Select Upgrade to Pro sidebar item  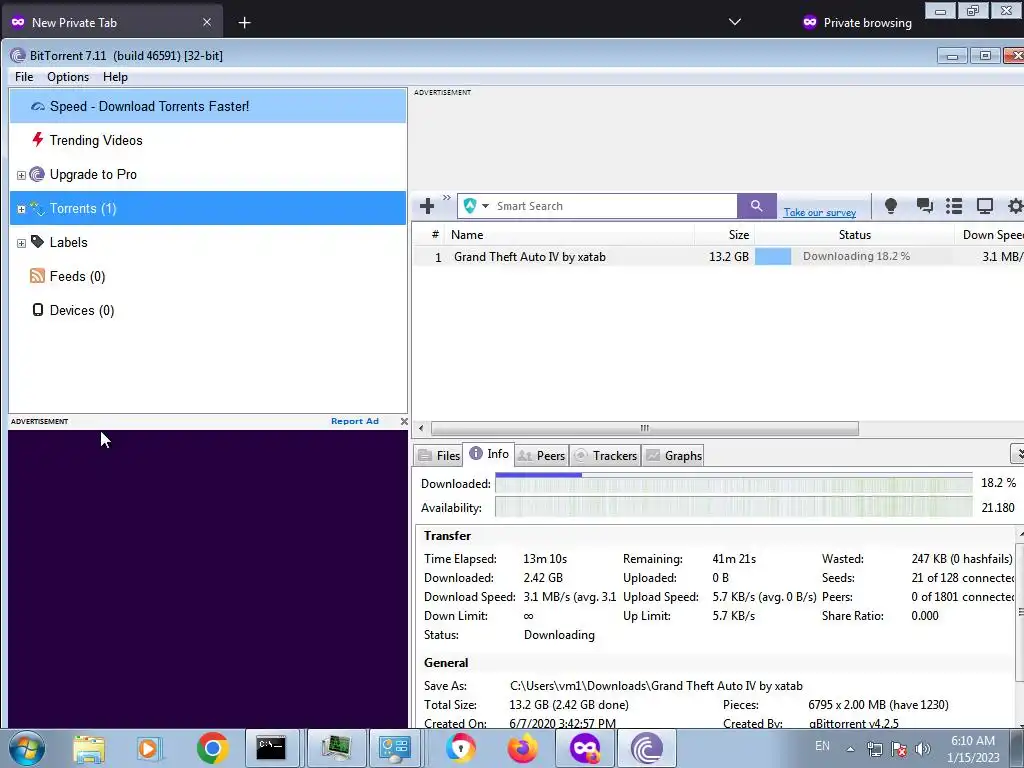tap(93, 174)
